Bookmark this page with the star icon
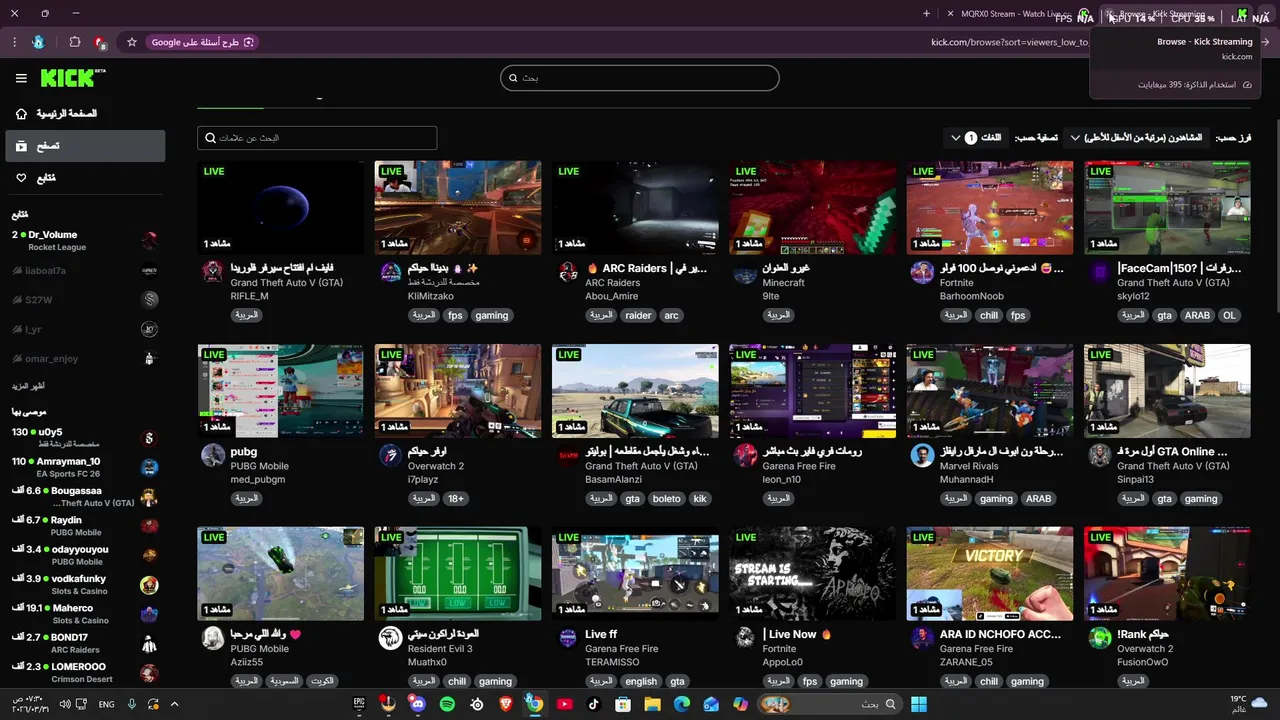The image size is (1280, 720). click(131, 42)
